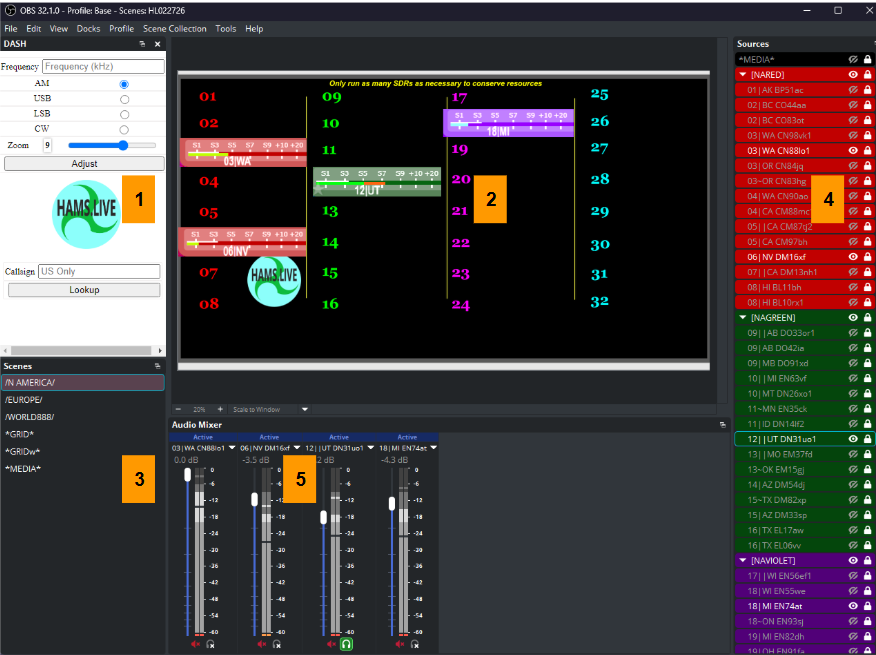Image resolution: width=876 pixels, height=655 pixels.
Task: Show the 01|AK BP51ac source
Action: click(853, 90)
